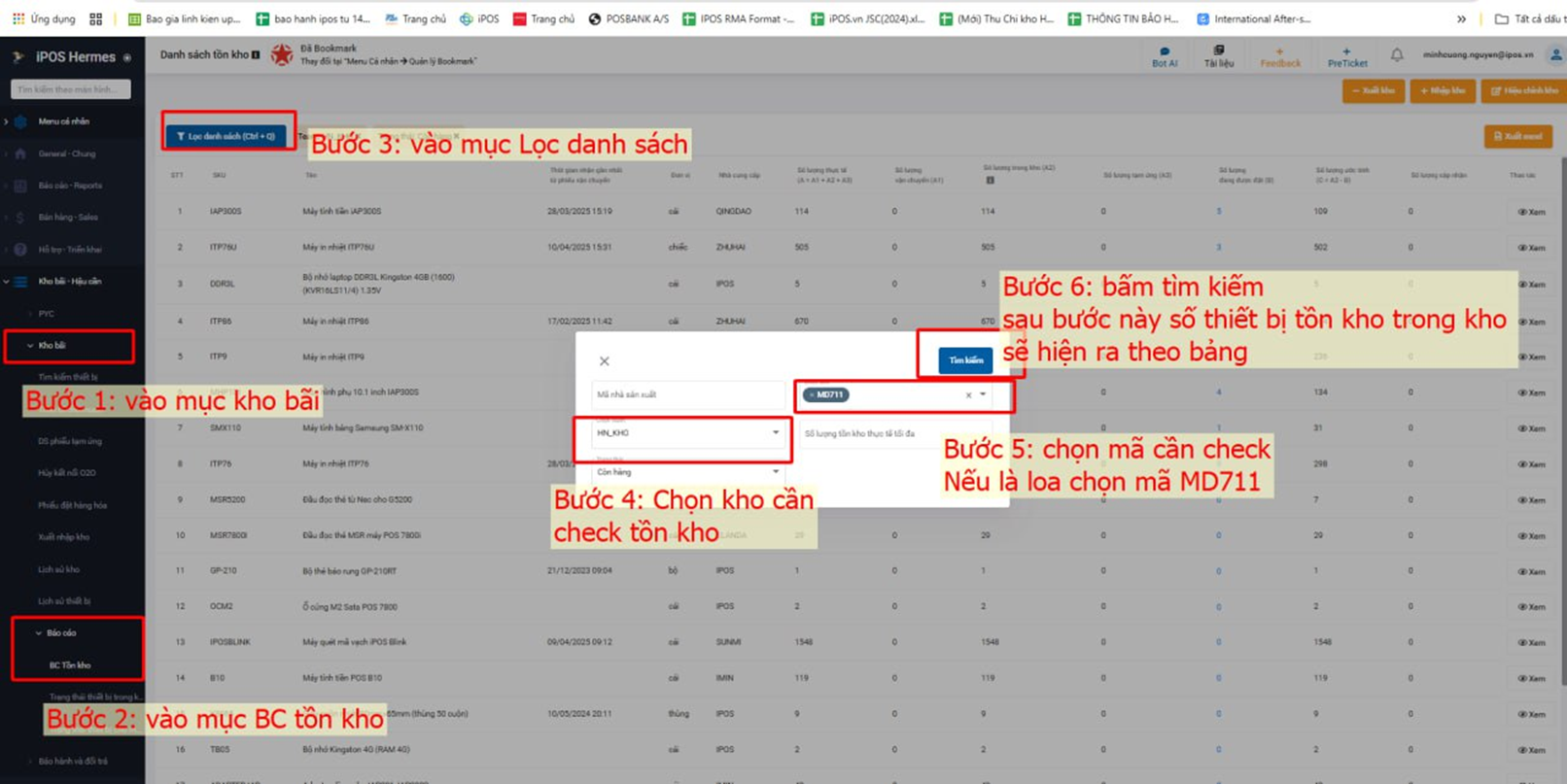Click the red star Bookmark icon

pos(282,55)
